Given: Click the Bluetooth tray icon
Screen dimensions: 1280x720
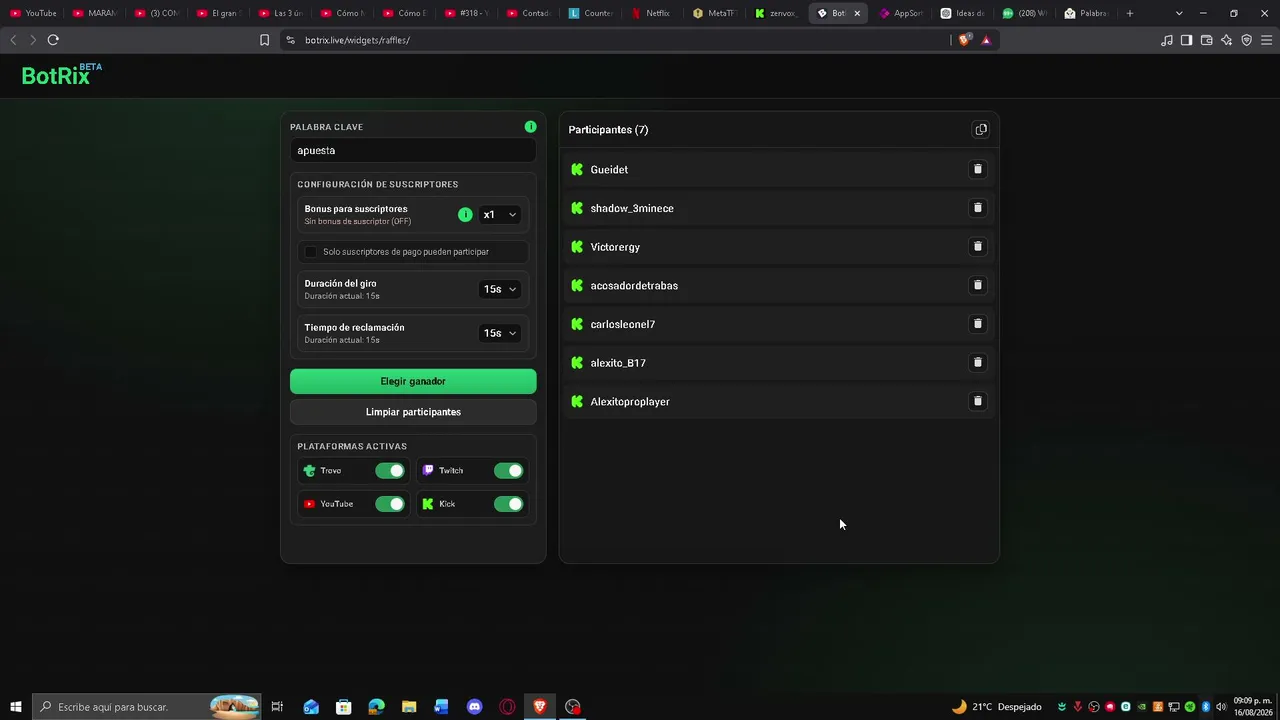Looking at the screenshot, I should tap(1206, 707).
